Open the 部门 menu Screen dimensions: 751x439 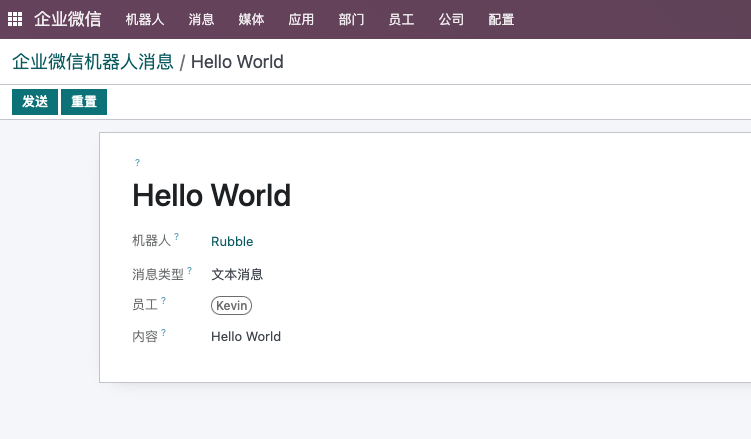point(351,20)
